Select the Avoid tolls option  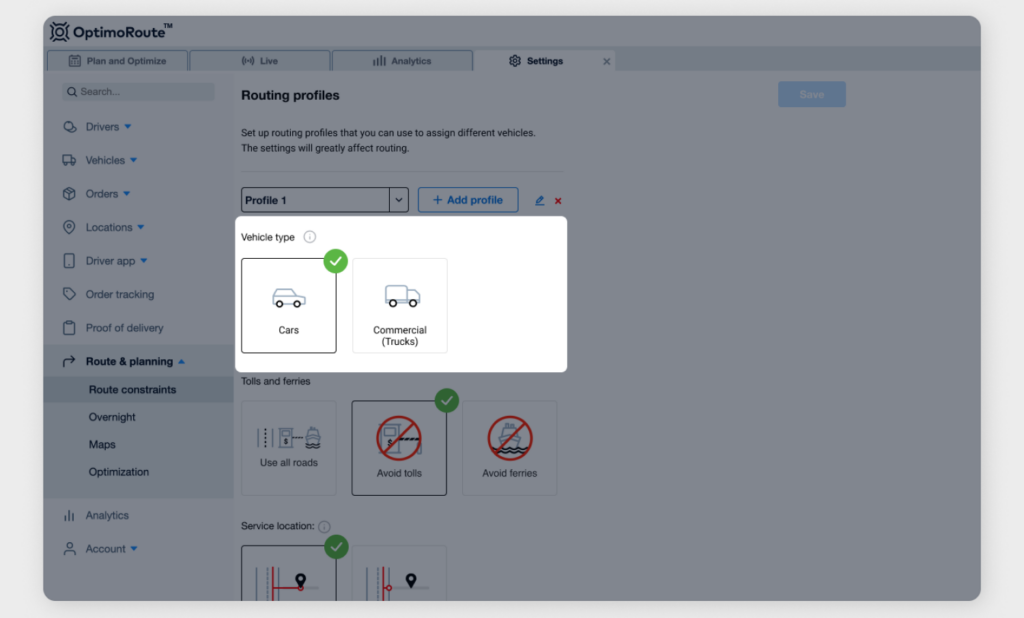tap(399, 448)
